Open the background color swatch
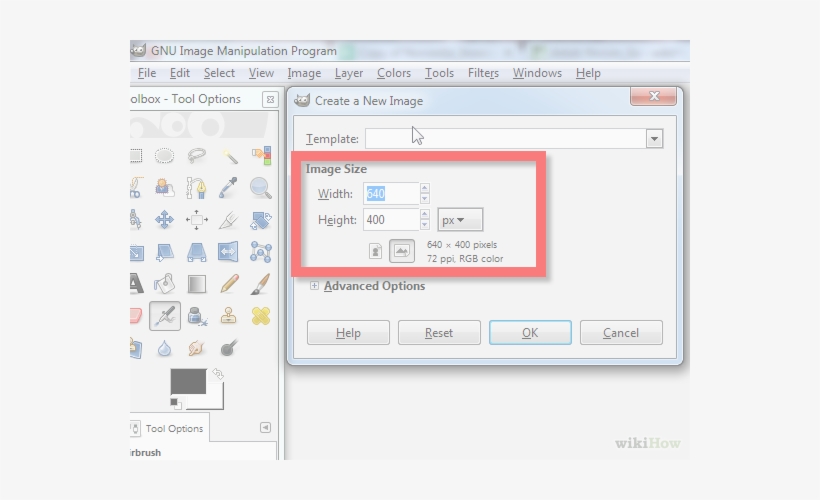Screen dimensions: 820x500 click(214, 399)
